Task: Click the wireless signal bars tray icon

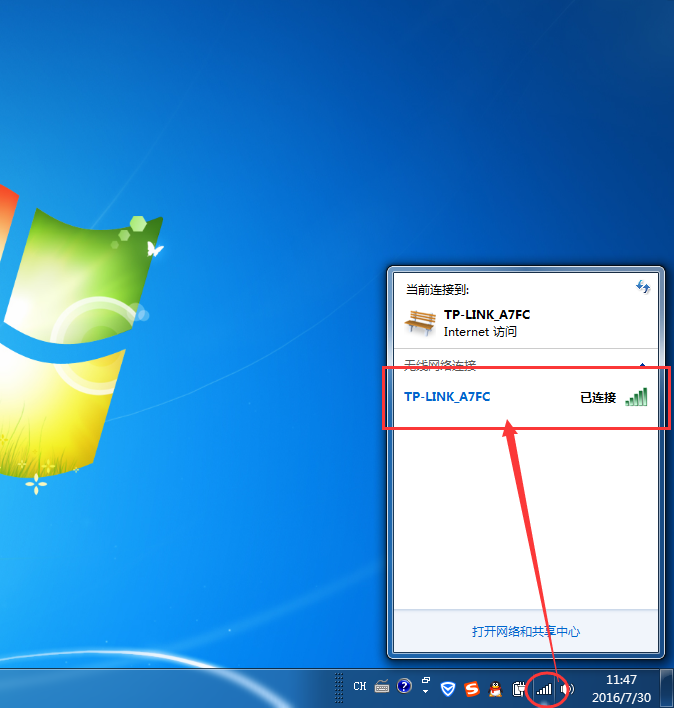Action: [544, 689]
